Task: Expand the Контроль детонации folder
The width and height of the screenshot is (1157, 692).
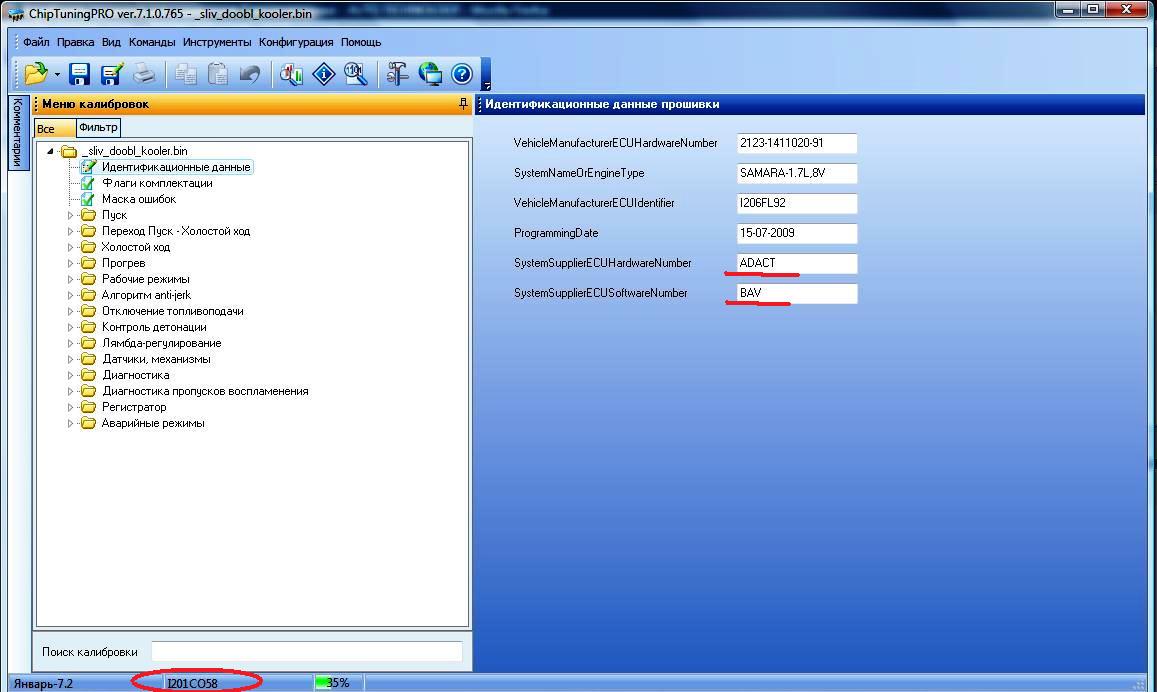Action: pyautogui.click(x=71, y=328)
